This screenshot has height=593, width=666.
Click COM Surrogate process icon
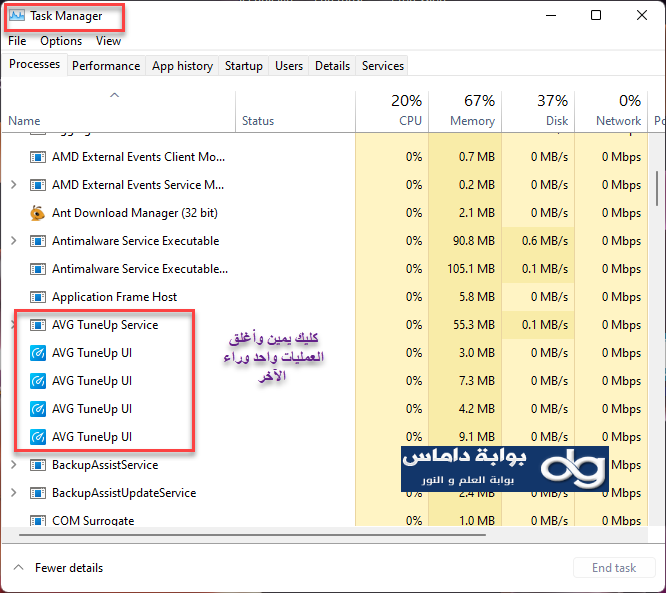click(38, 521)
